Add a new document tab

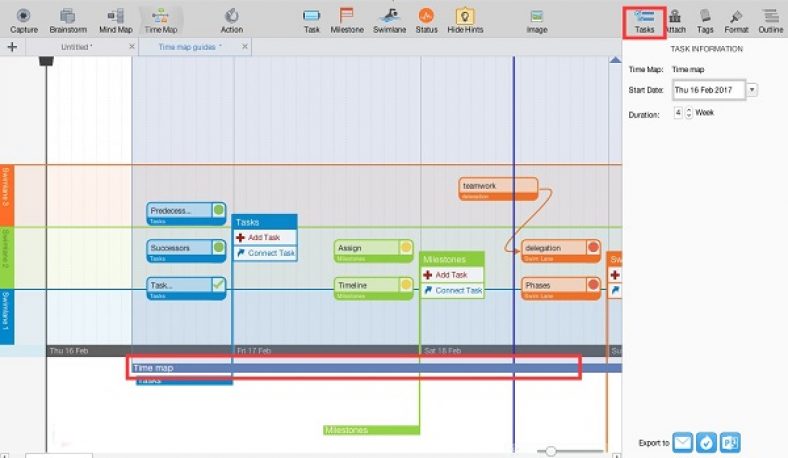(x=12, y=47)
